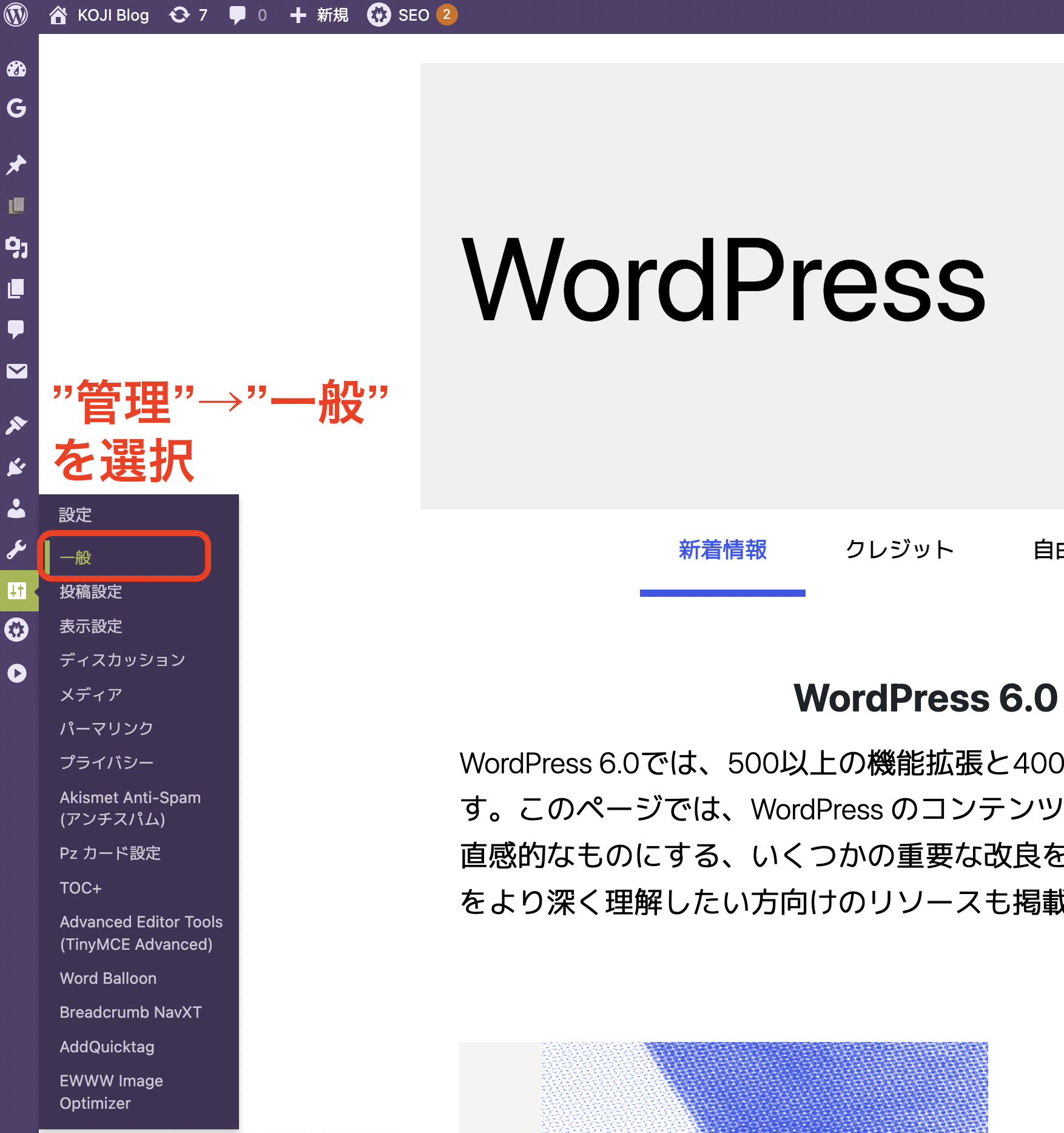This screenshot has width=1064, height=1133.
Task: Click the KOJI Blog site name
Action: [x=113, y=15]
